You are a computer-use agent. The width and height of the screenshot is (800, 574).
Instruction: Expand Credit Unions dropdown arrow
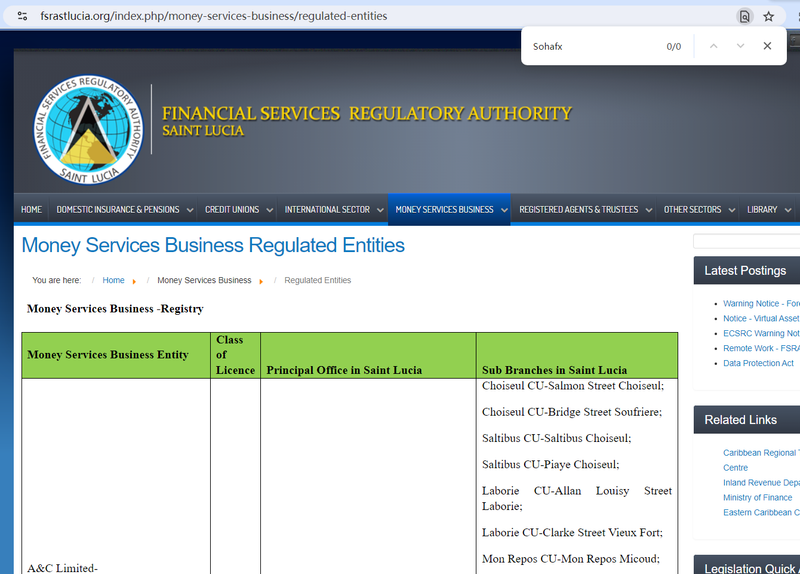(269, 210)
